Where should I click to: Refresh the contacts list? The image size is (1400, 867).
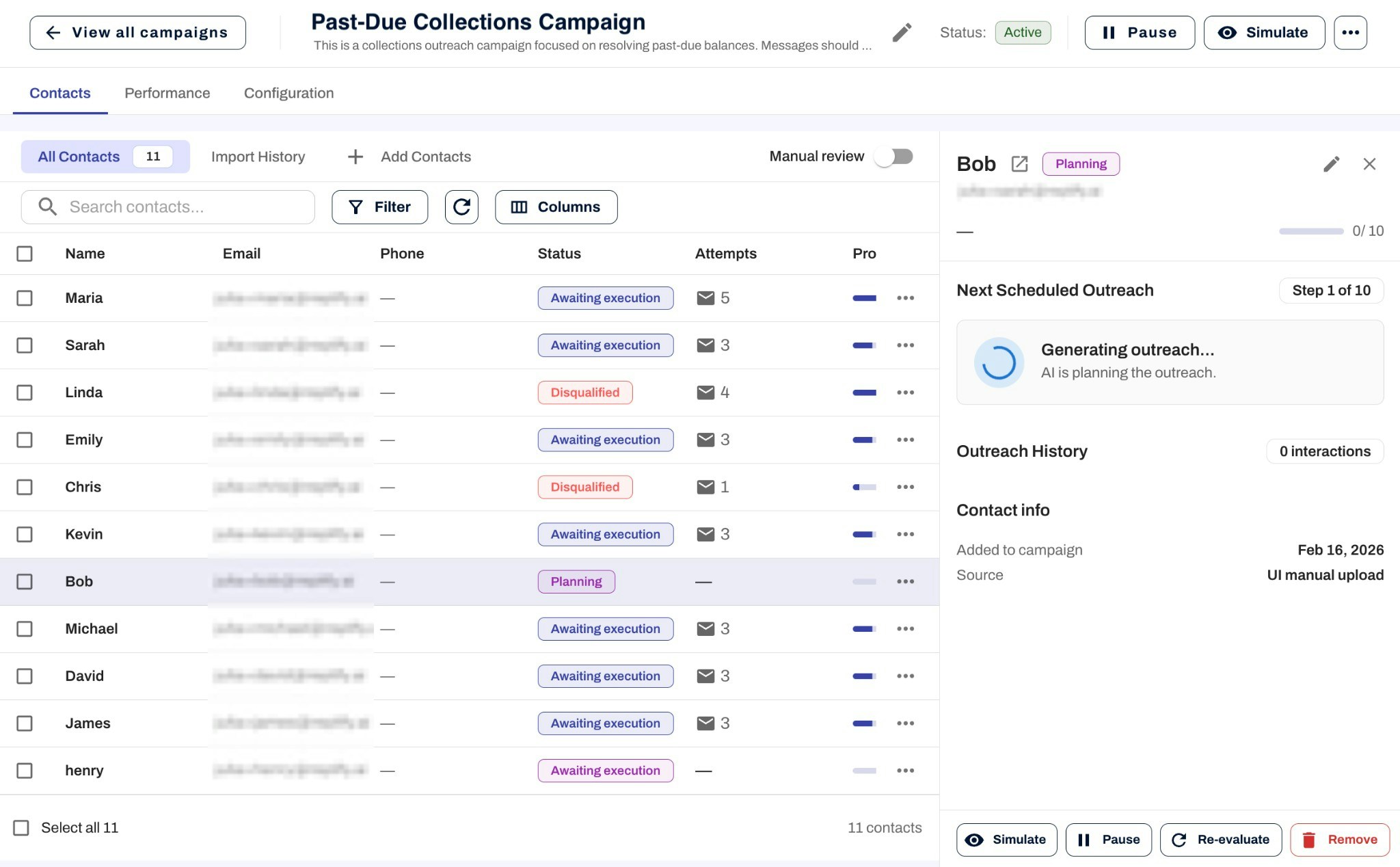(461, 206)
